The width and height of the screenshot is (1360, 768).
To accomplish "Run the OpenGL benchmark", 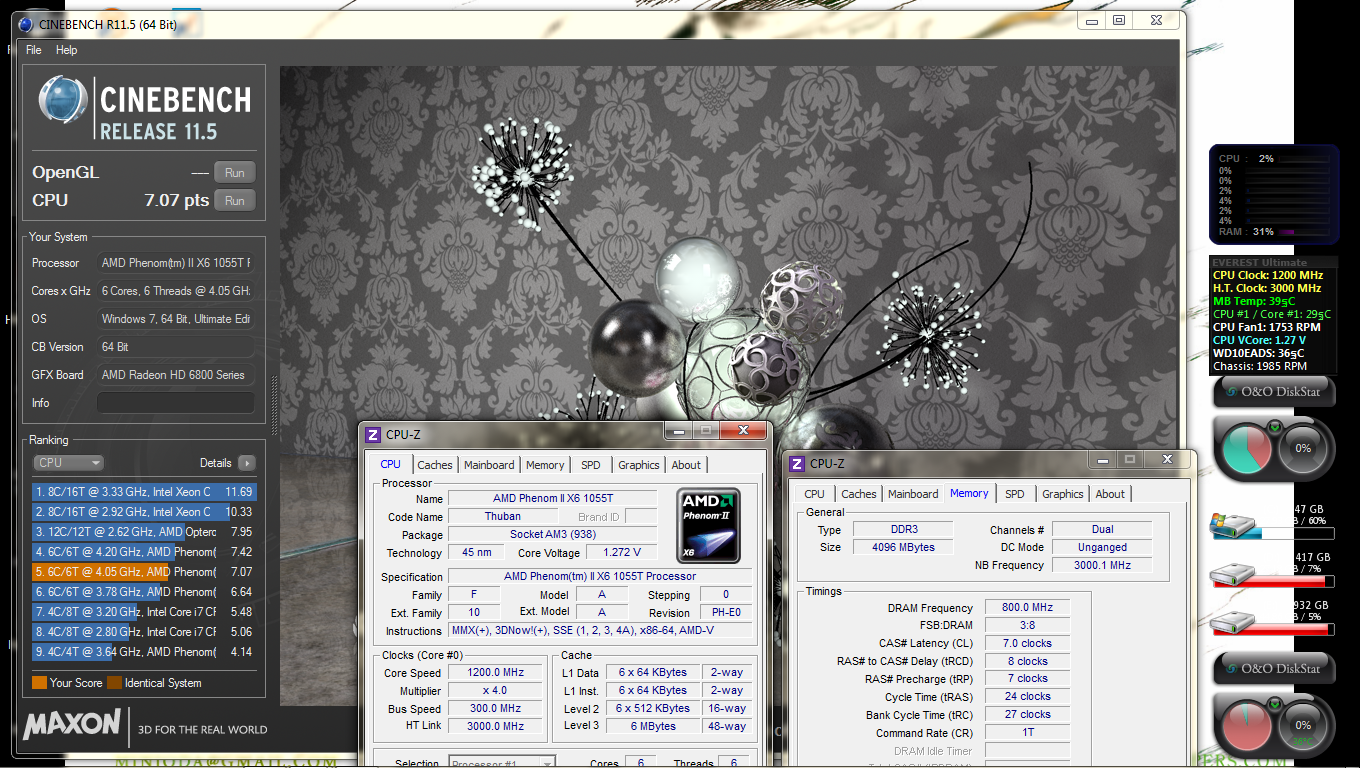I will click(x=235, y=173).
